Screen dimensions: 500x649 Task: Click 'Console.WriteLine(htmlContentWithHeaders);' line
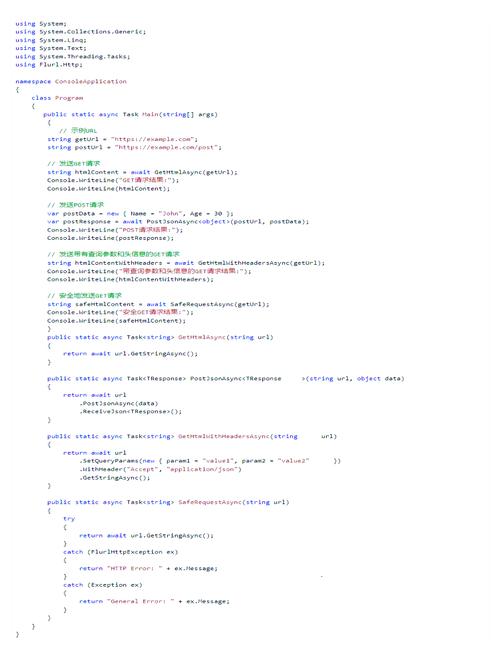click(x=130, y=279)
